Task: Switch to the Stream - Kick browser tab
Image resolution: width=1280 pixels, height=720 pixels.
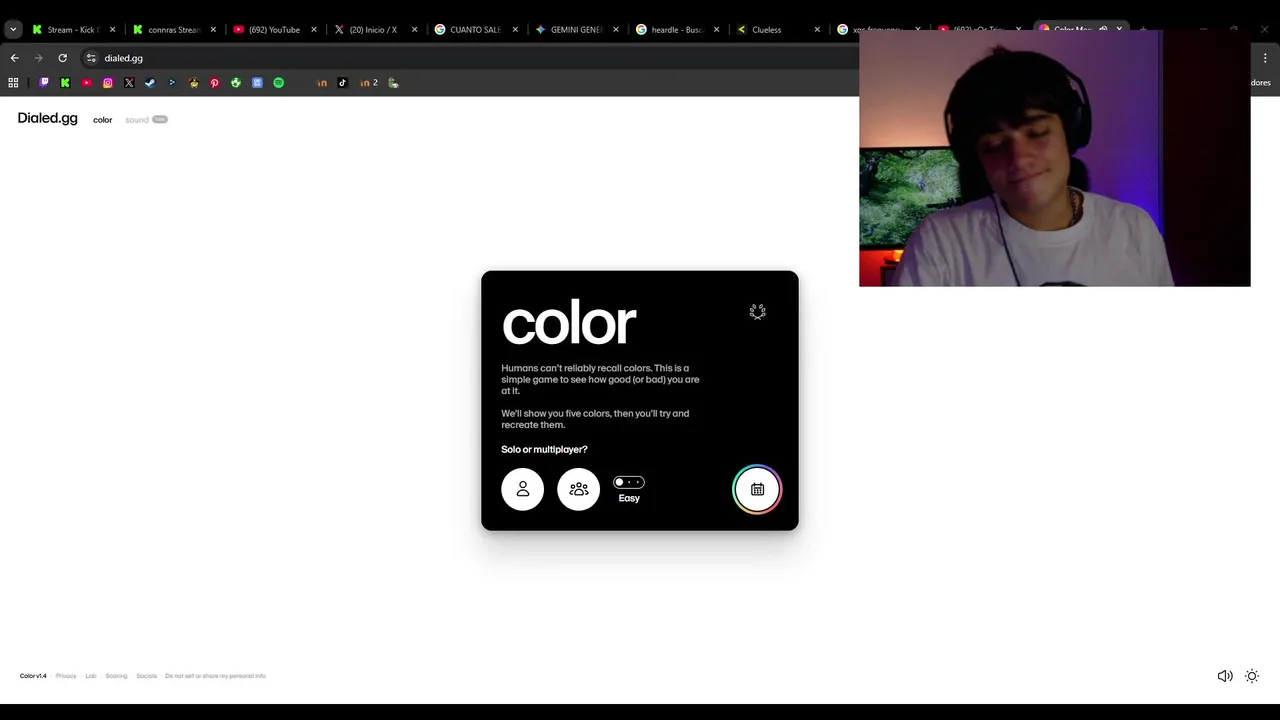Action: click(72, 29)
